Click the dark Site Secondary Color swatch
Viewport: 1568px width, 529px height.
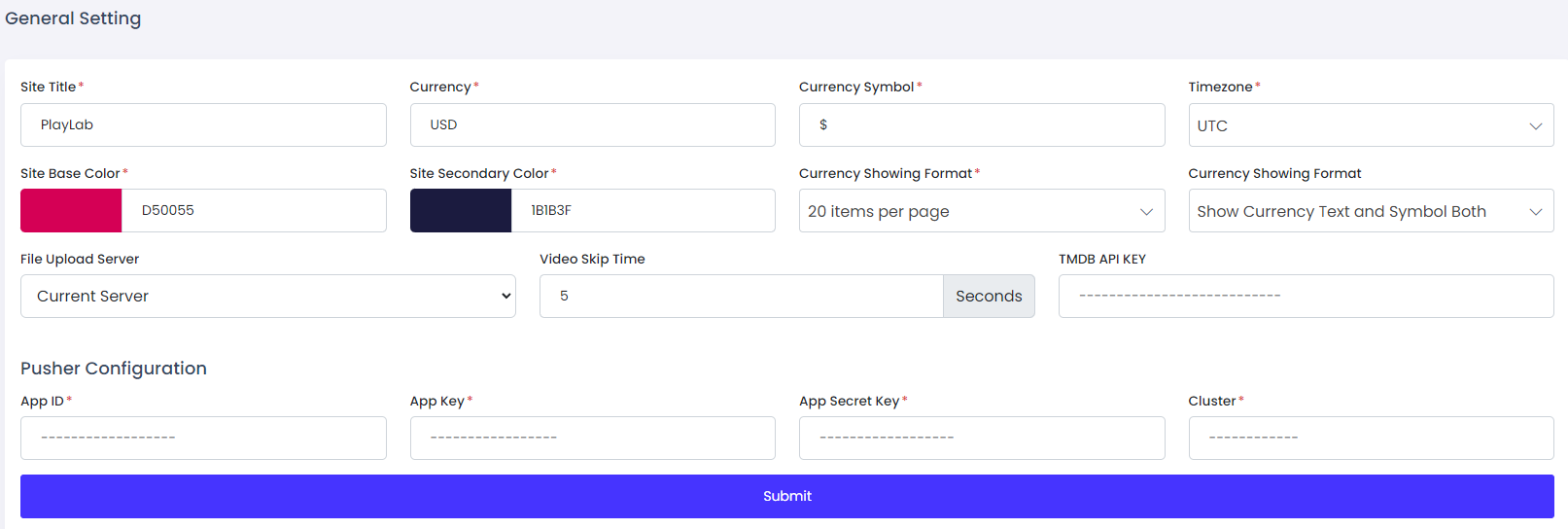(x=461, y=211)
